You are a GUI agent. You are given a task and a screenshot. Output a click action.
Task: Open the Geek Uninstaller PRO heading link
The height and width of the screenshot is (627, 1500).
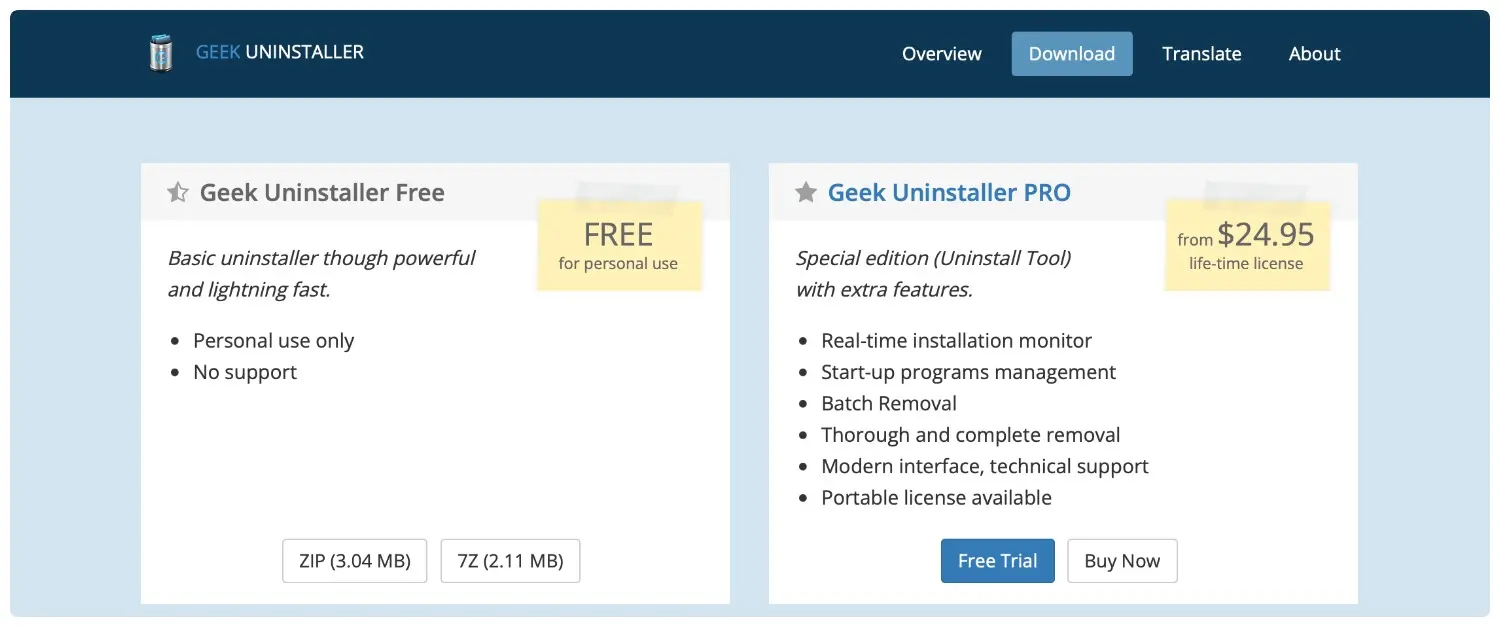[x=949, y=192]
